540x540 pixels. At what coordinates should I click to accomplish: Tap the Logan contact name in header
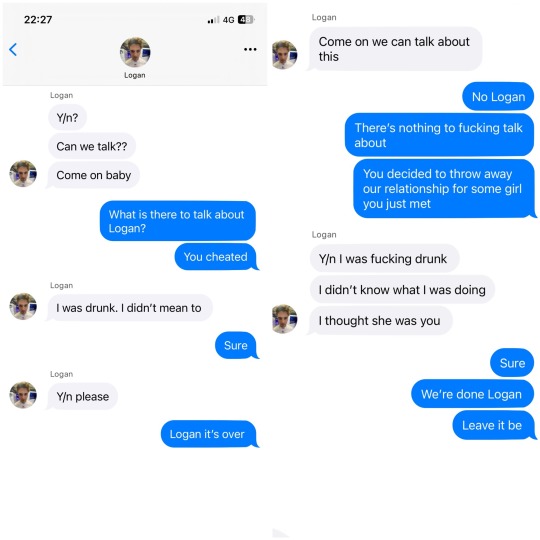click(x=135, y=75)
